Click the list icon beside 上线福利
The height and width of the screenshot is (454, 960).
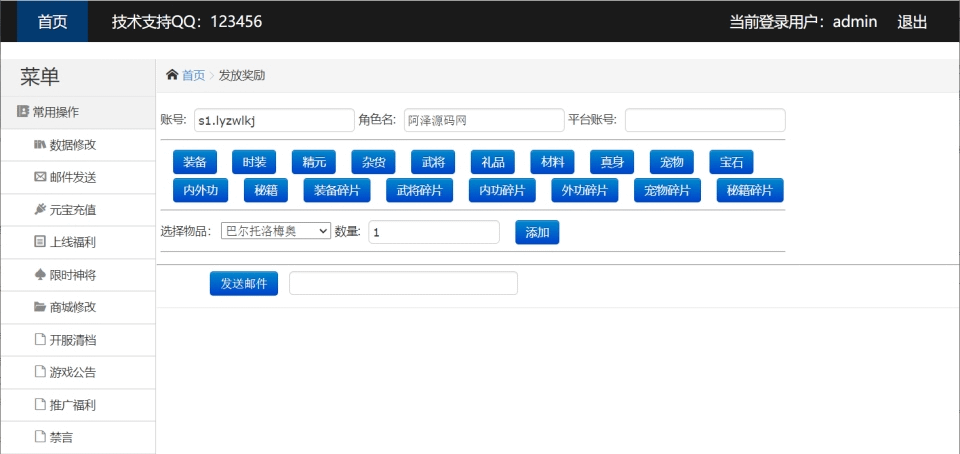[40, 242]
